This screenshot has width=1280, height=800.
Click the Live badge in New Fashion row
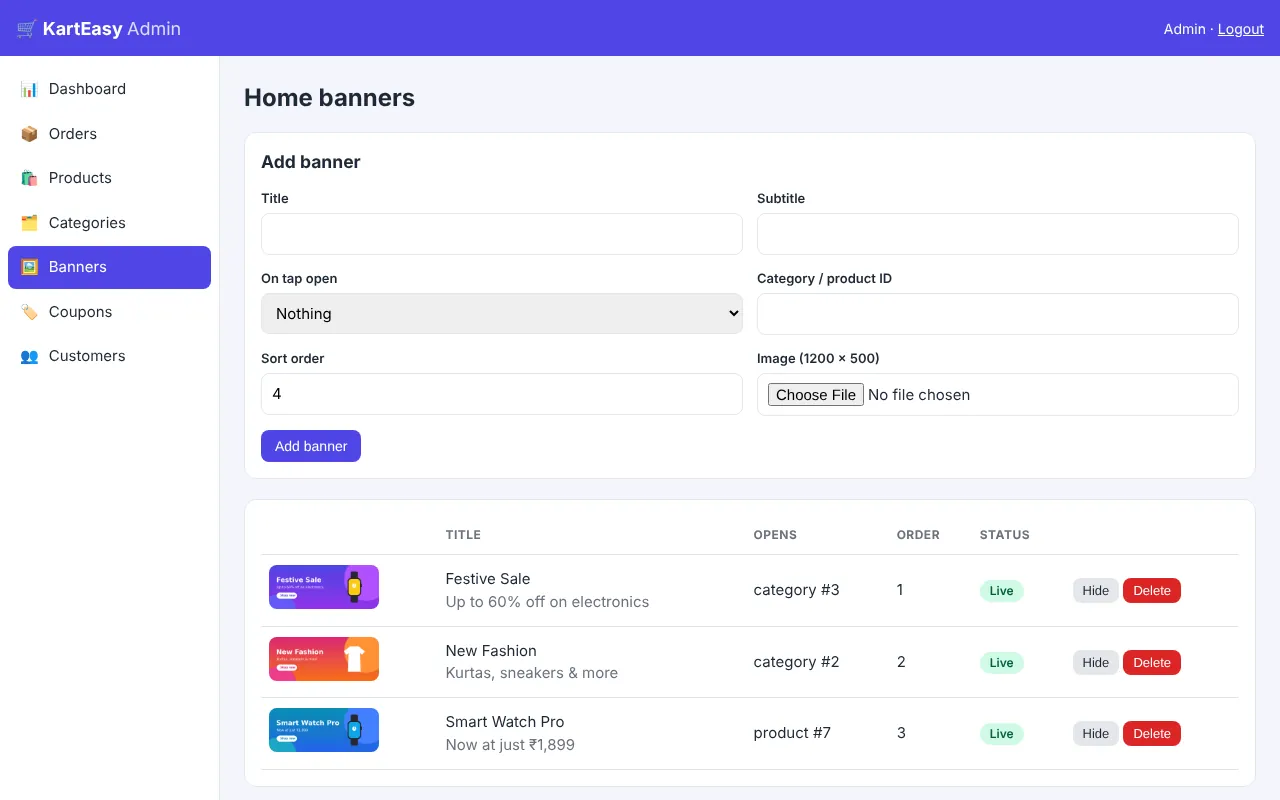[1002, 663]
